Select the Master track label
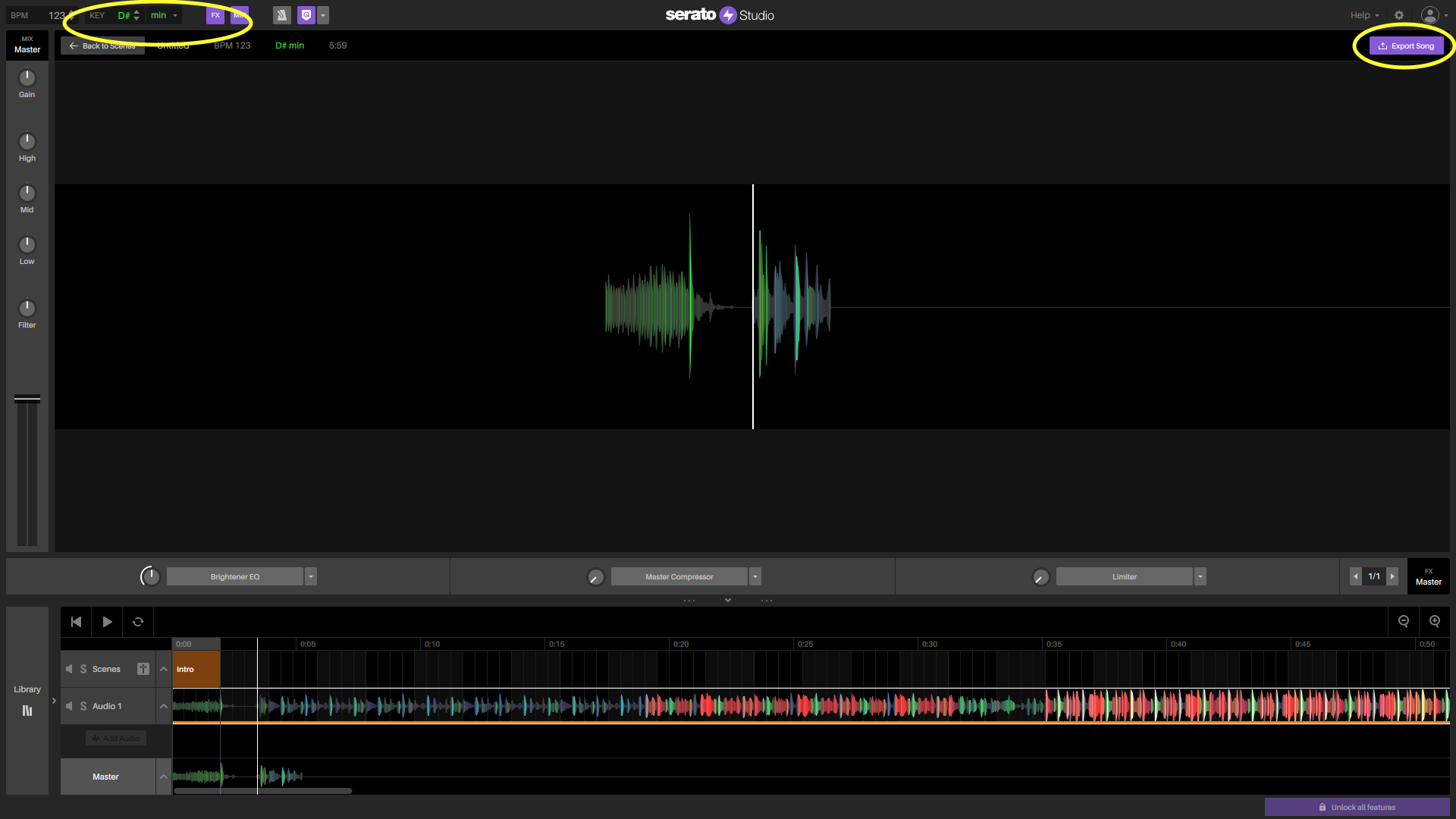This screenshot has width=1456, height=819. coord(106,777)
